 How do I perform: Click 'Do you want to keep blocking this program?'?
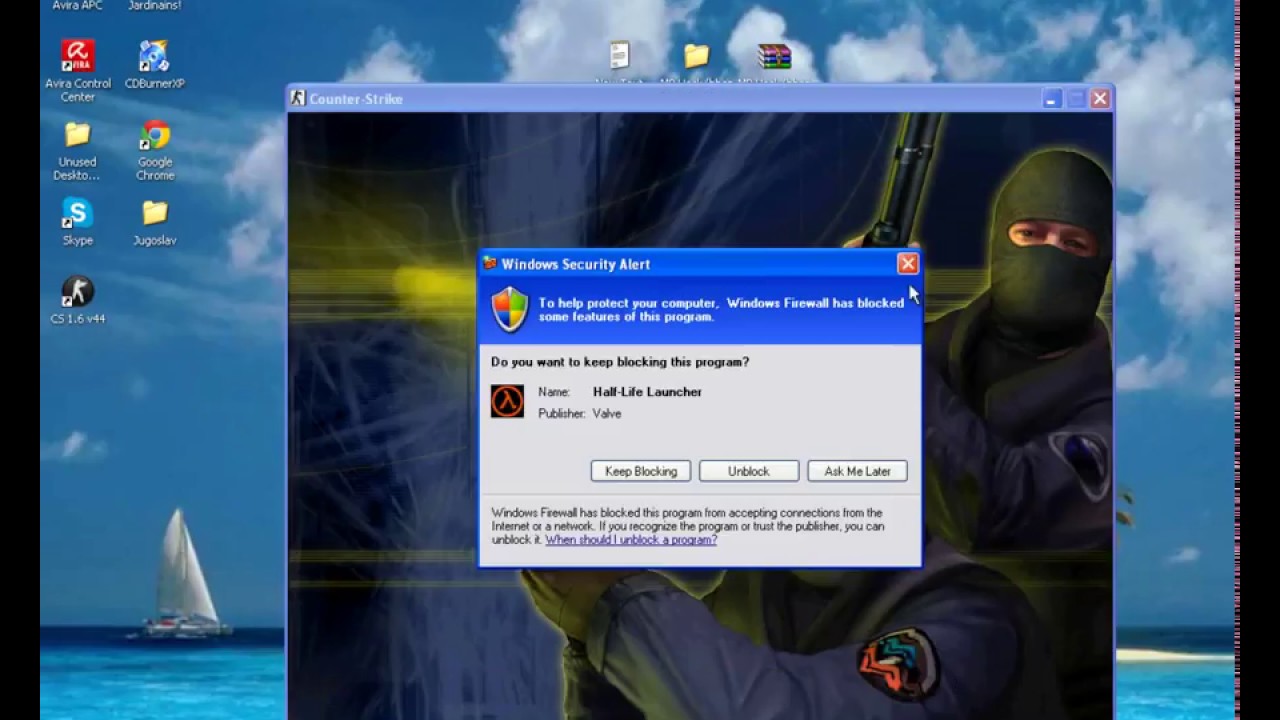pos(620,362)
